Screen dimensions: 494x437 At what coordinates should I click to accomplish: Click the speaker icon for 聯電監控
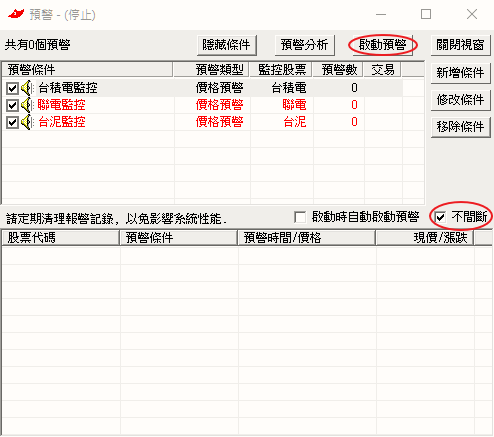[x=27, y=105]
